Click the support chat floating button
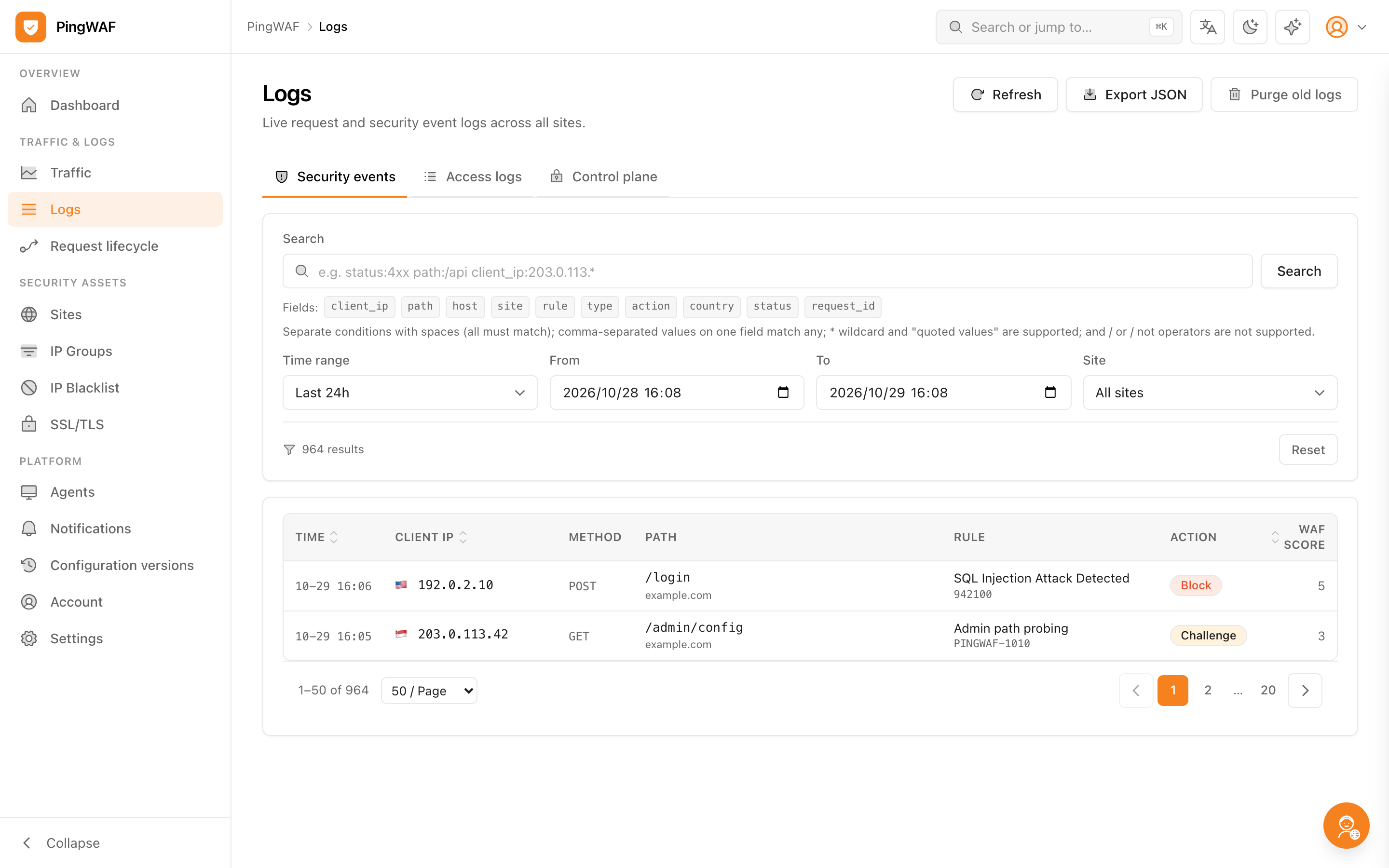Image resolution: width=1389 pixels, height=868 pixels. [1346, 825]
